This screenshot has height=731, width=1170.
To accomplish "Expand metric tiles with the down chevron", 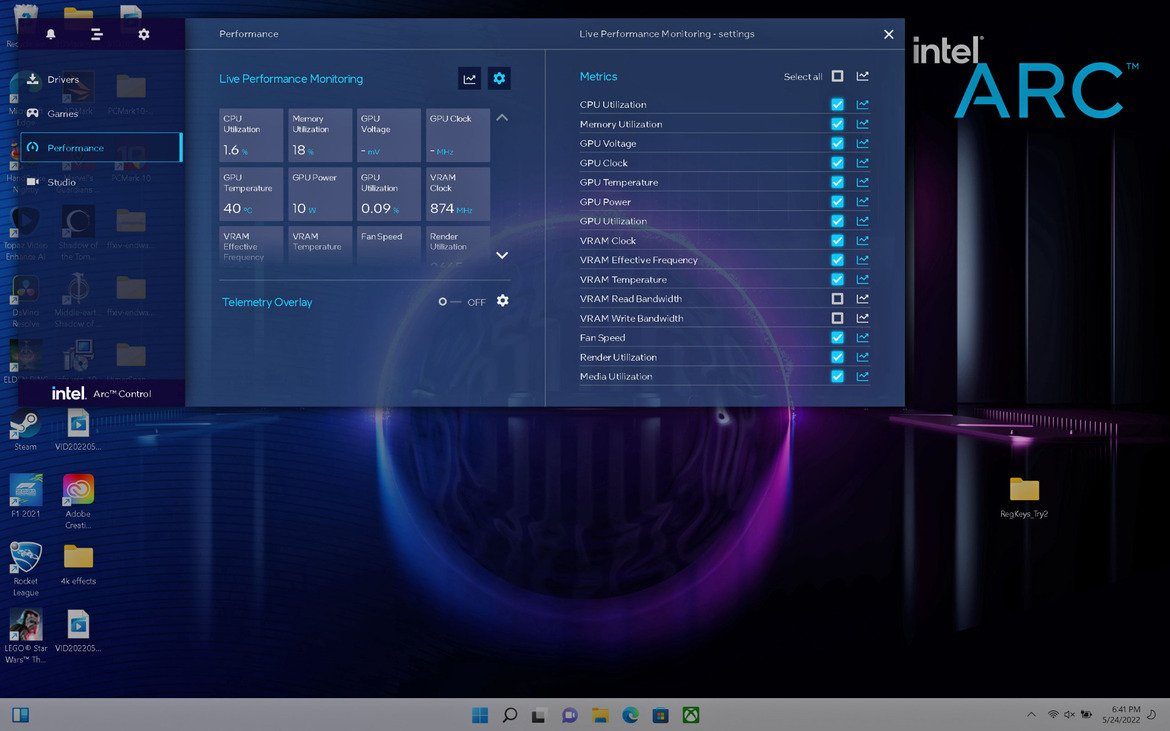I will (502, 255).
